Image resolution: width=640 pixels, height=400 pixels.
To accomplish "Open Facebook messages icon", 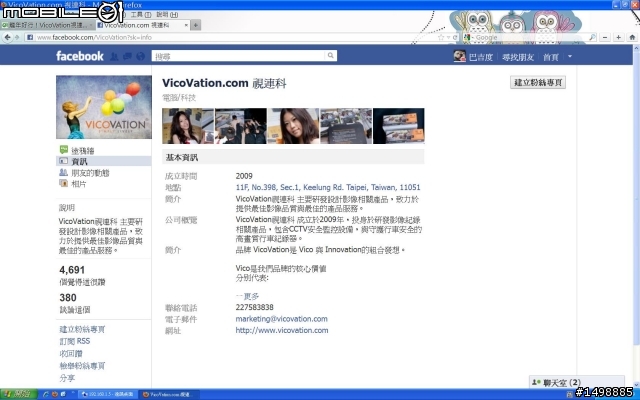I will (127, 56).
